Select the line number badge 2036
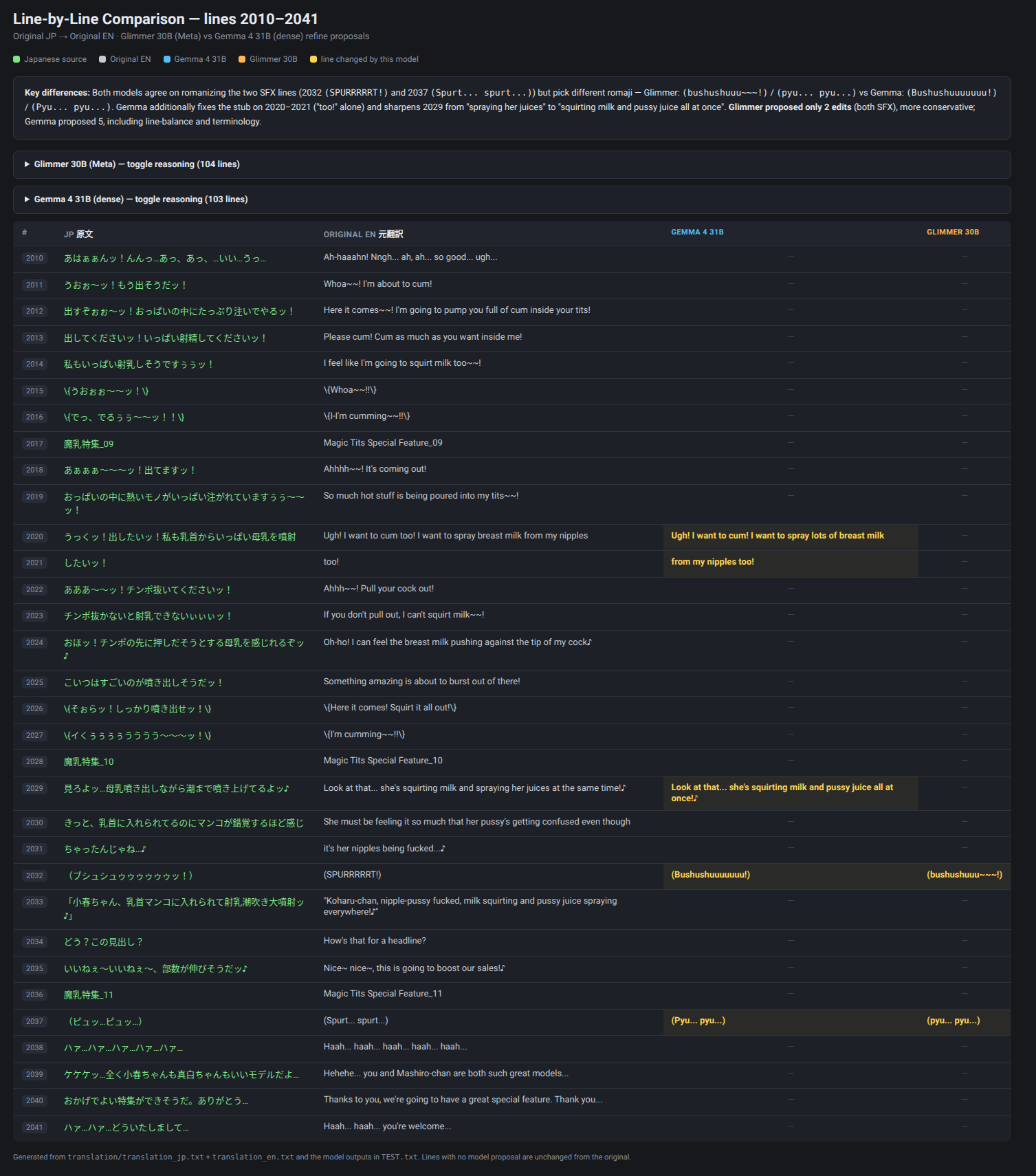1036x1176 pixels. [35, 994]
